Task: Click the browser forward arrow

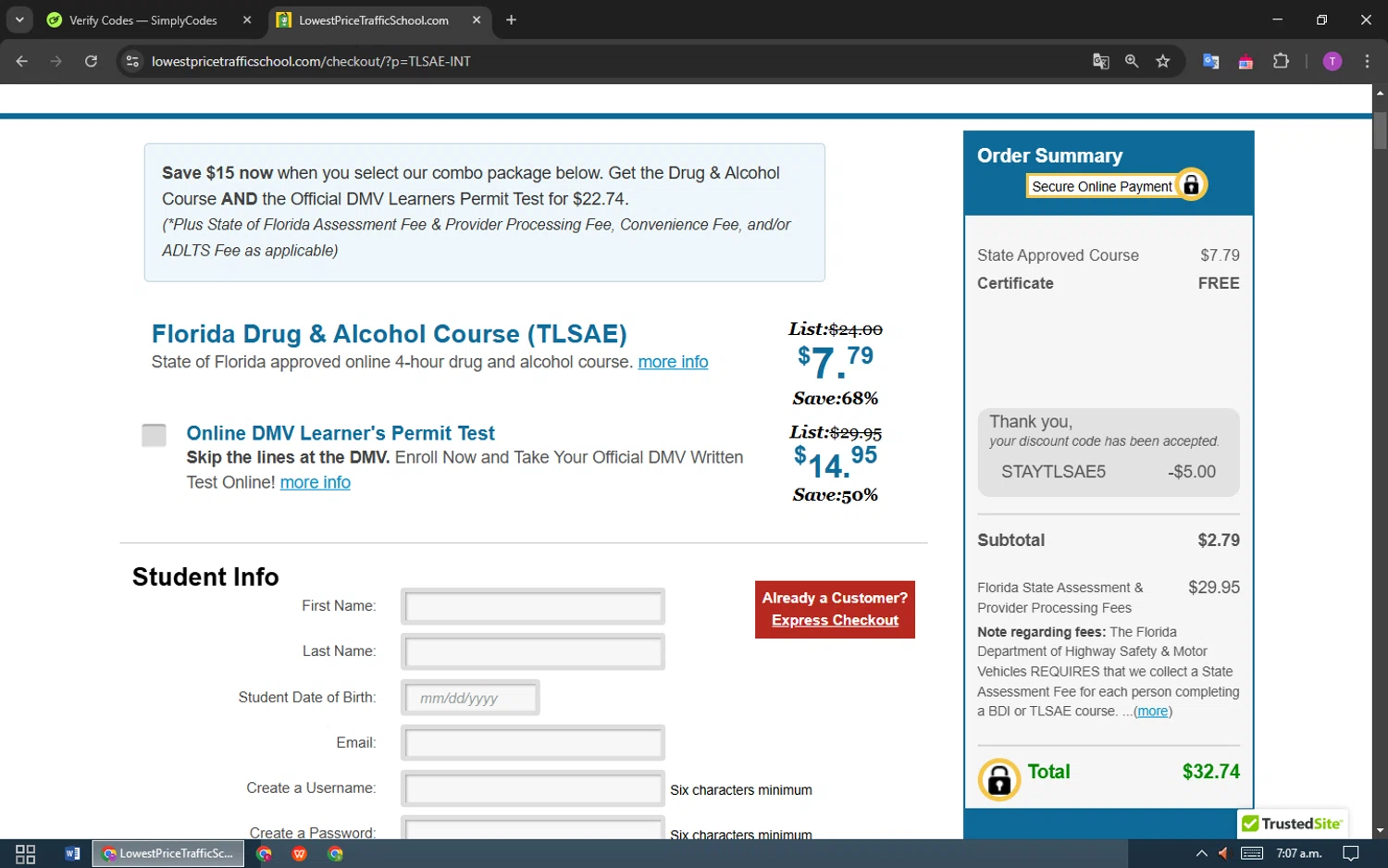Action: click(x=56, y=61)
